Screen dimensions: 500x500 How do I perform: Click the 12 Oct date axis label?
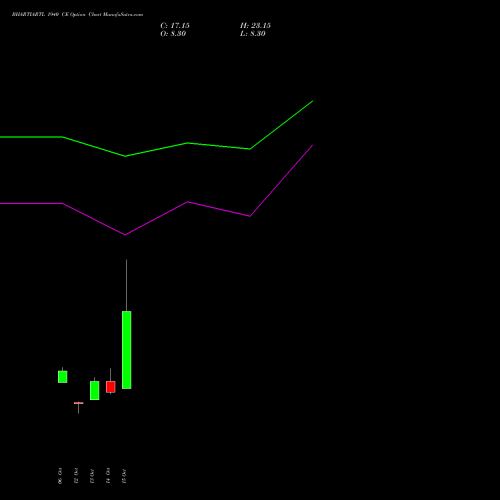[76, 476]
